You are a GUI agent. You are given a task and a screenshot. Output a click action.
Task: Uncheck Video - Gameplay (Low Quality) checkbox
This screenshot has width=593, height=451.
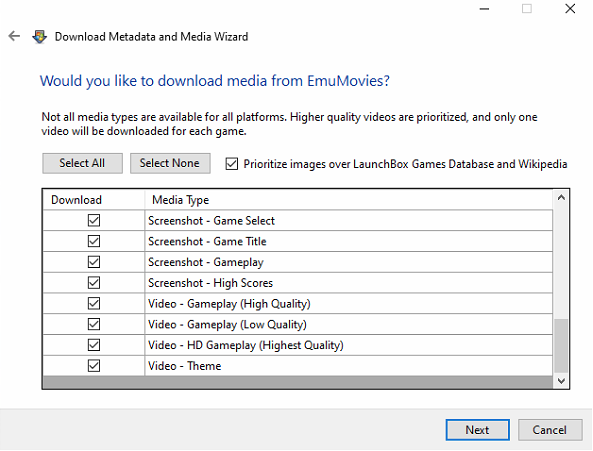(94, 324)
